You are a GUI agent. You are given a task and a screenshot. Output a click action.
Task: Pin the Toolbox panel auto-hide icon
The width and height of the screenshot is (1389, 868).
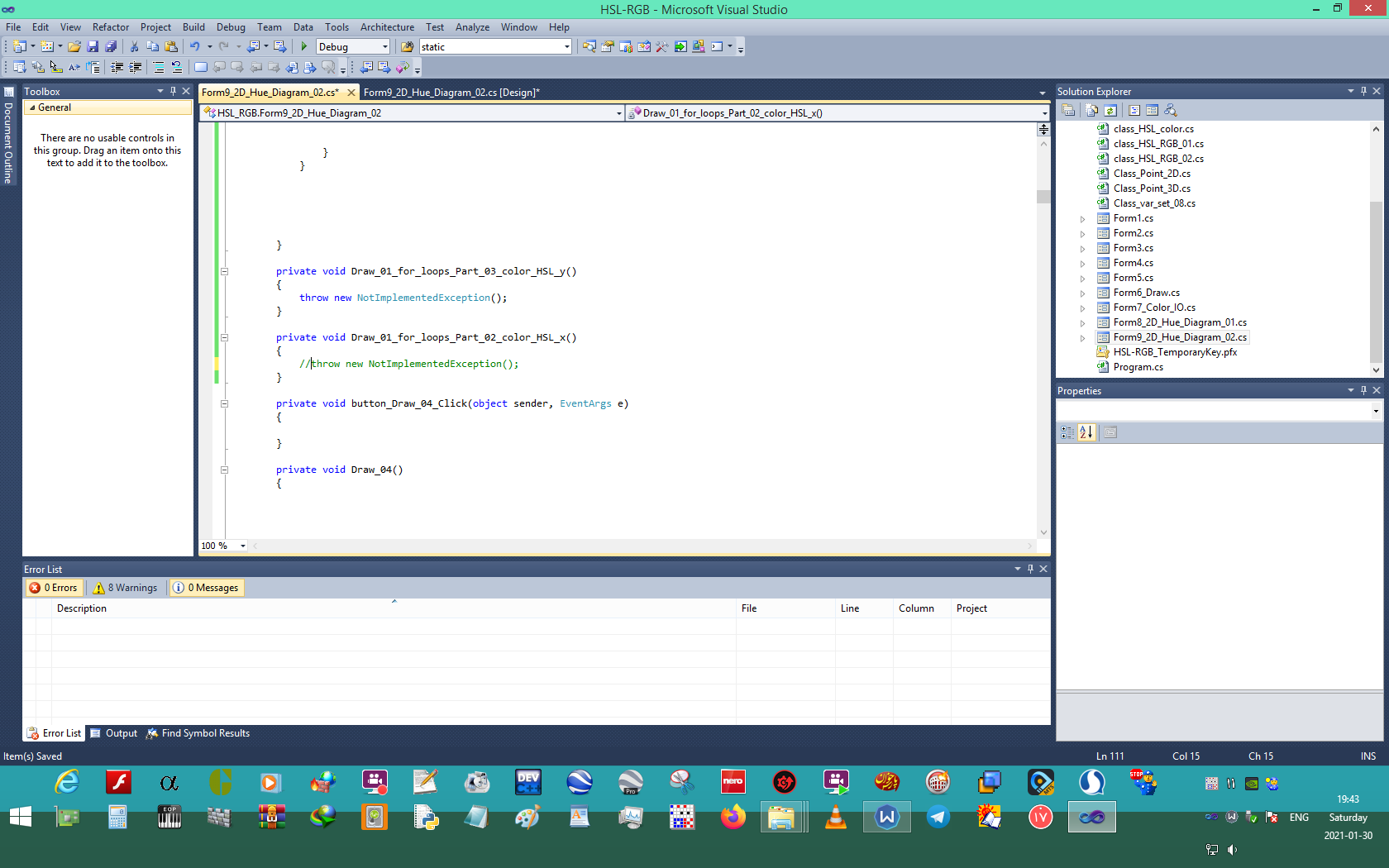pyautogui.click(x=173, y=91)
